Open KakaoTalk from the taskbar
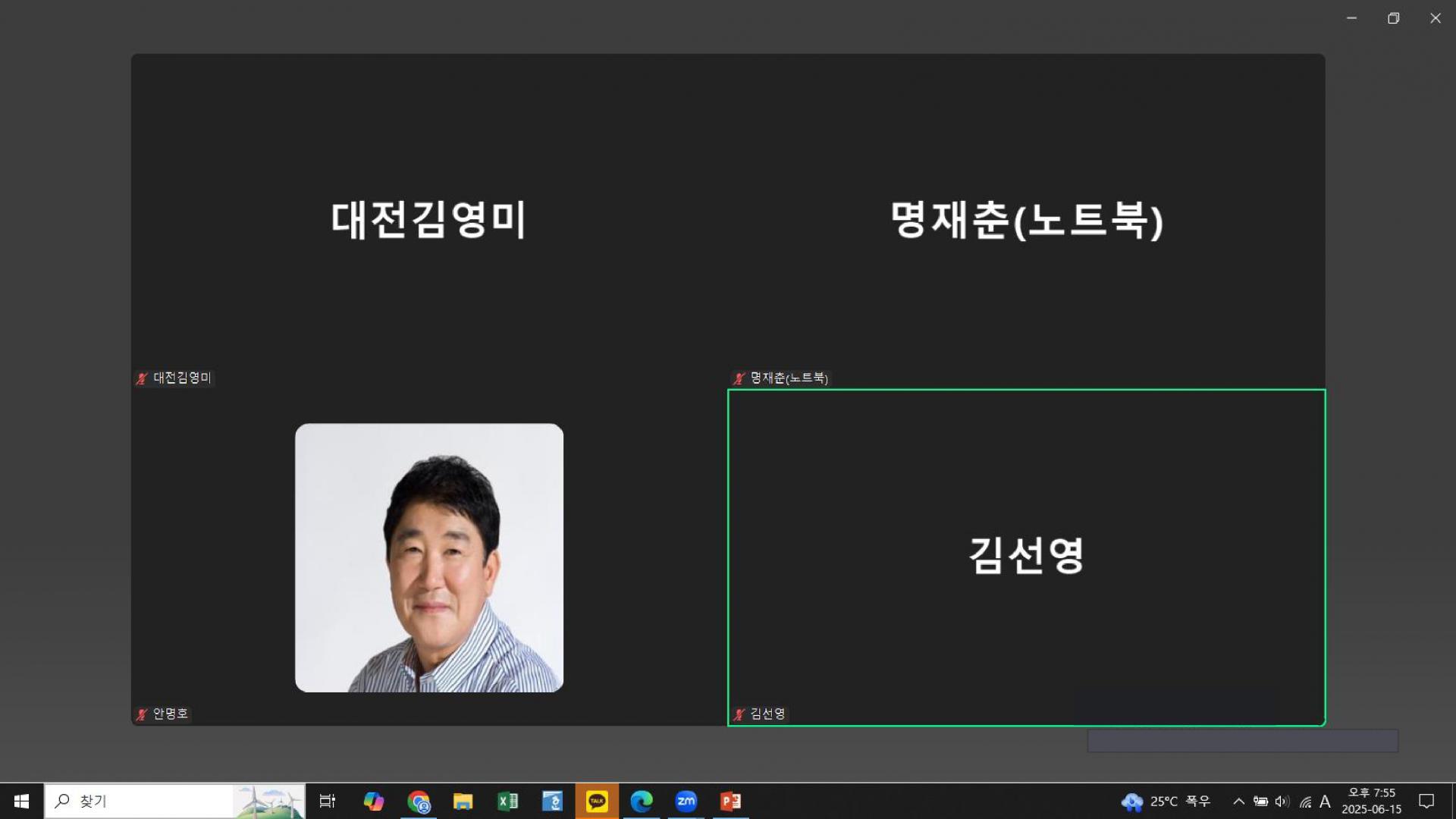Image resolution: width=1456 pixels, height=819 pixels. 597,801
